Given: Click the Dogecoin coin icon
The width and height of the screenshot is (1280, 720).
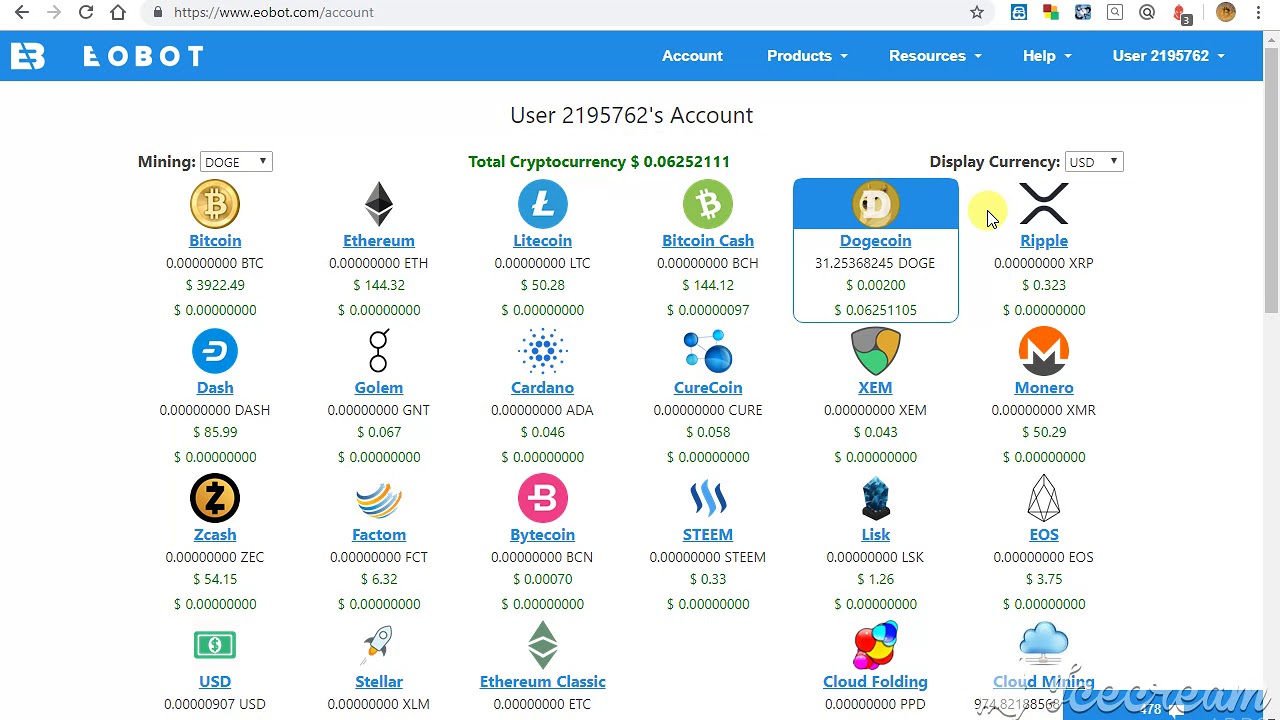Looking at the screenshot, I should point(875,204).
